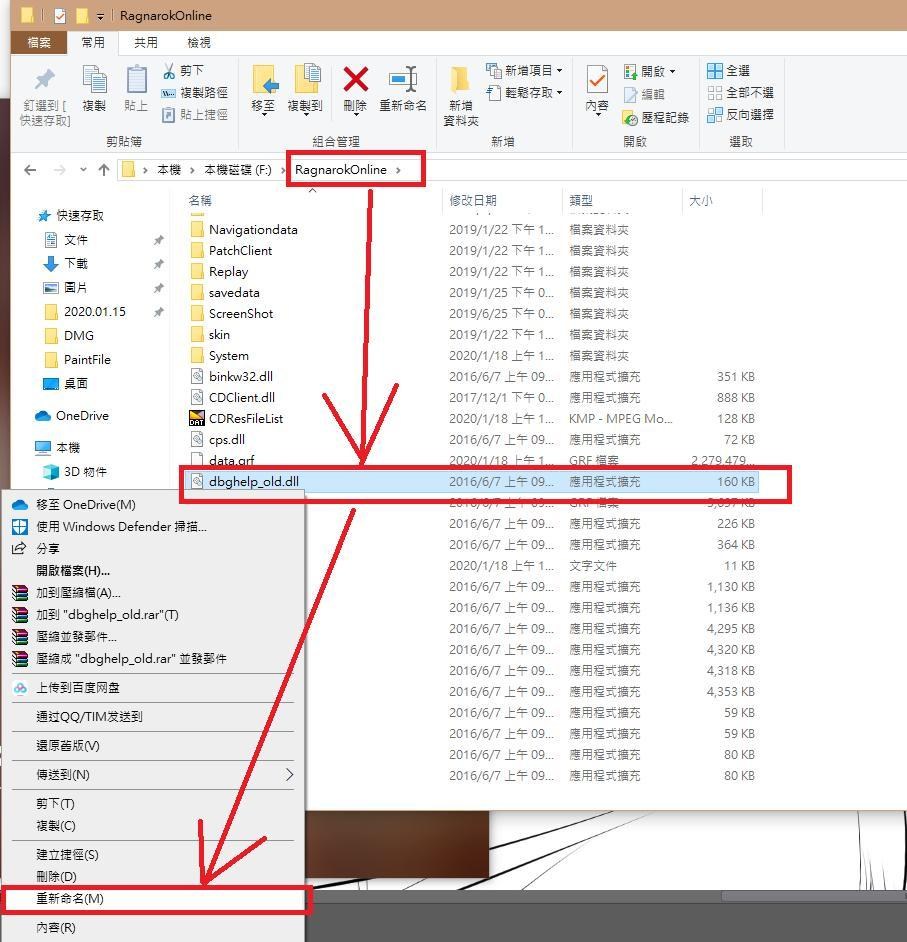Click the Cut scissors icon
The height and width of the screenshot is (942, 907).
coord(169,71)
